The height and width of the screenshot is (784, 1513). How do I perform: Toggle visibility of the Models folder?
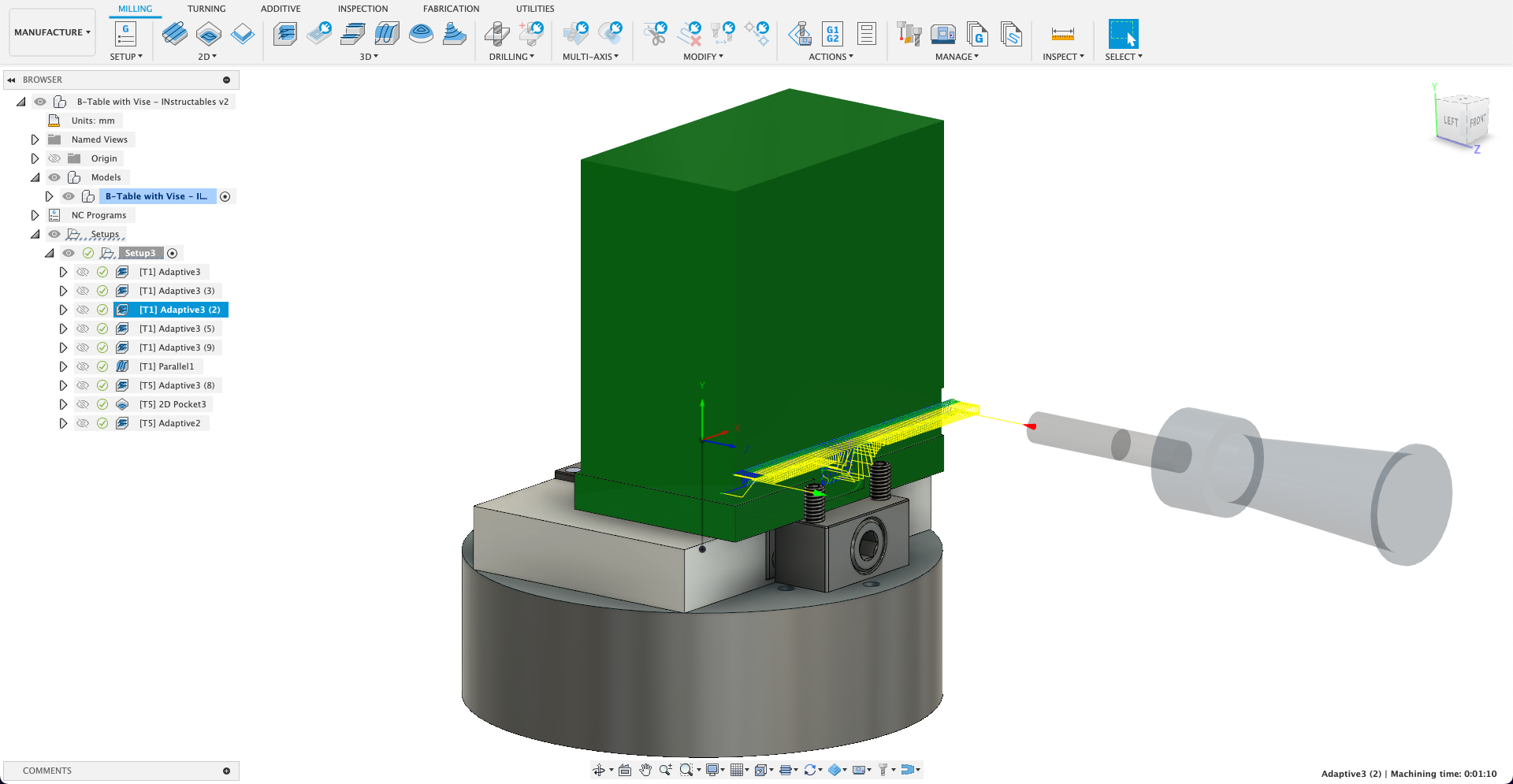coord(54,177)
